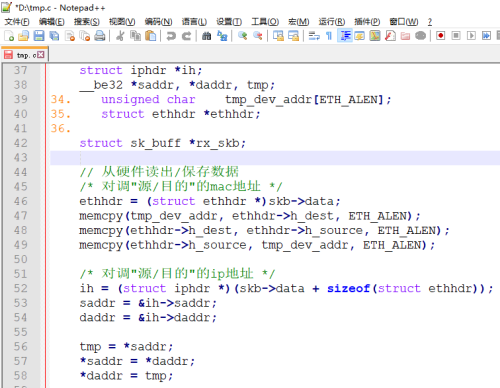Click 'daddr = &ih->daddr;' line
This screenshot has height=388, width=500.
pos(148,317)
